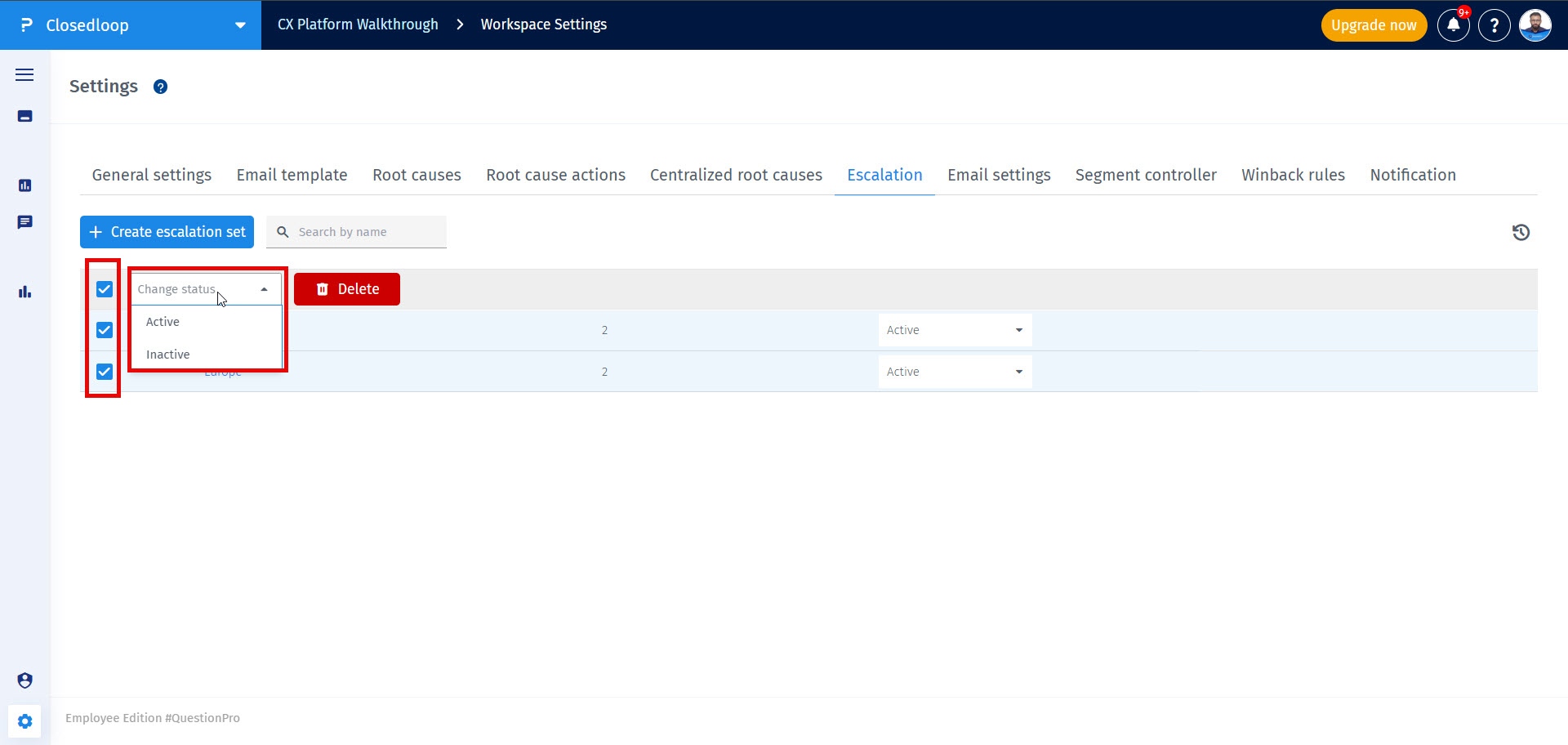Uncheck the first escalation row checkbox

click(x=105, y=330)
